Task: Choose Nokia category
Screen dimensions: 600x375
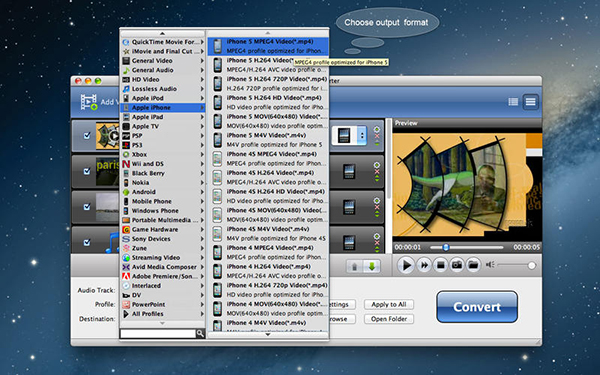Action: tap(163, 183)
